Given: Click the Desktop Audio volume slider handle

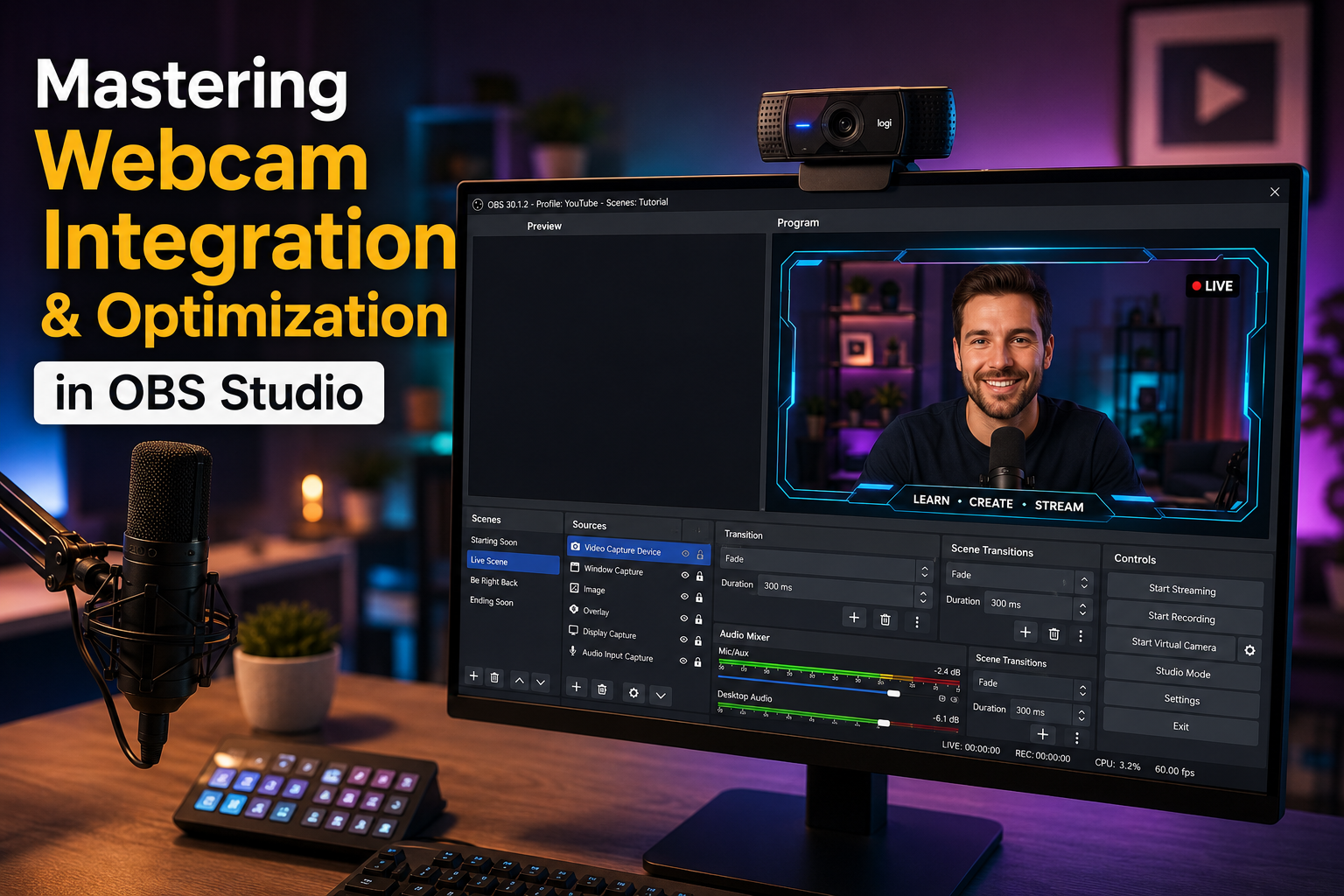Looking at the screenshot, I should click(x=884, y=724).
